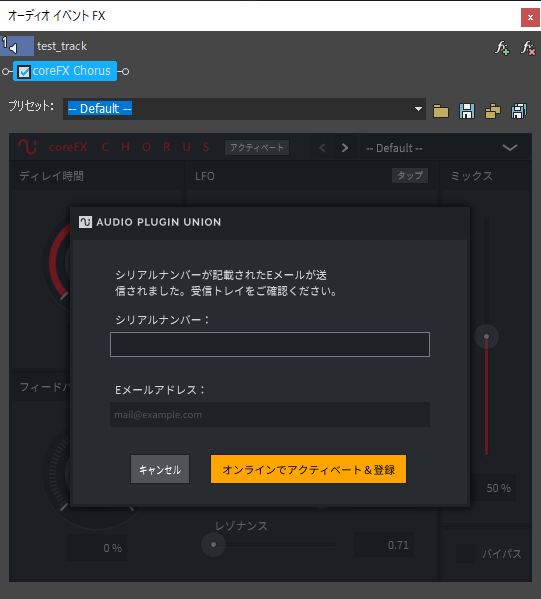The image size is (541, 599).
Task: Click the remove plug-in FX icon
Action: 528,48
